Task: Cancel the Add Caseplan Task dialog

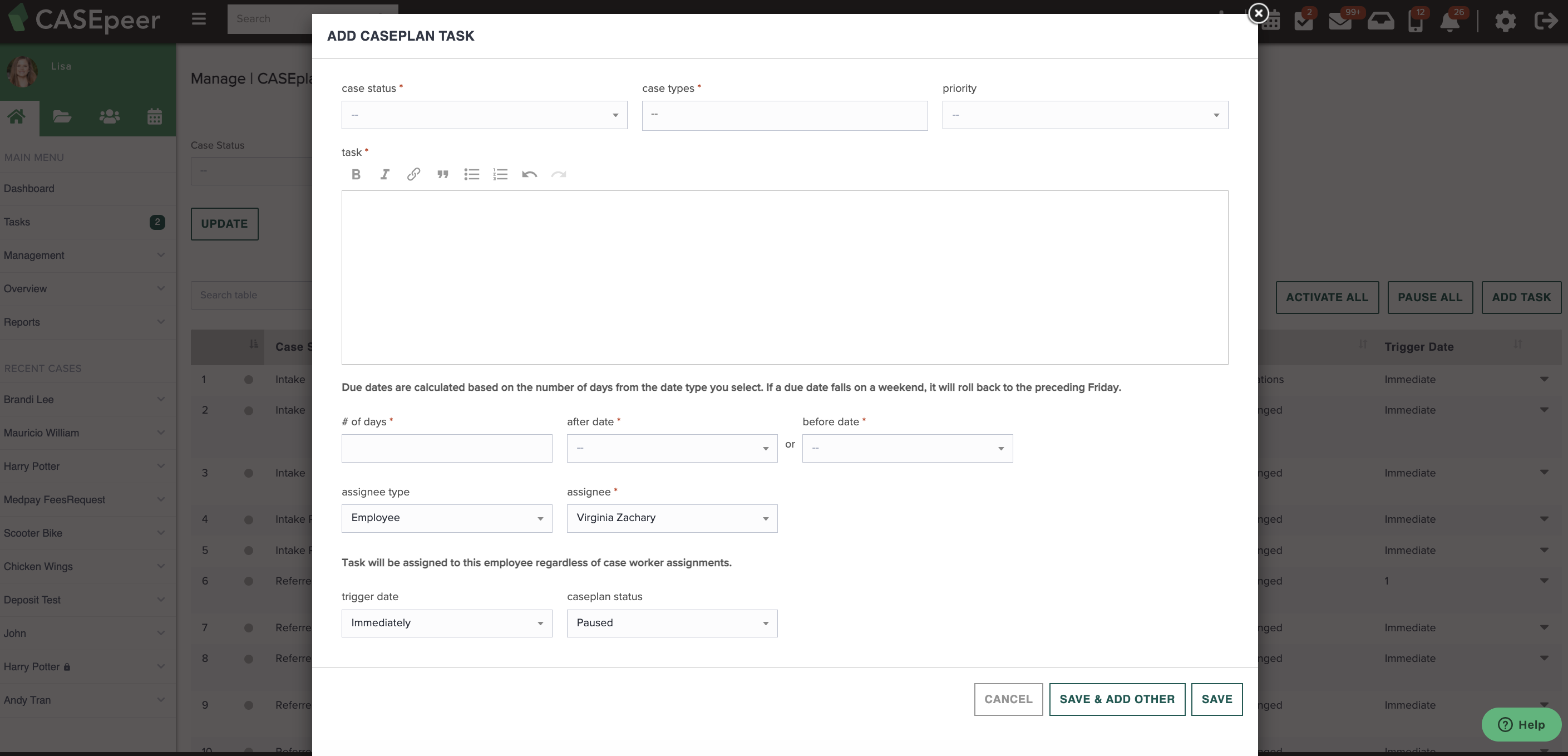Action: click(x=1008, y=699)
